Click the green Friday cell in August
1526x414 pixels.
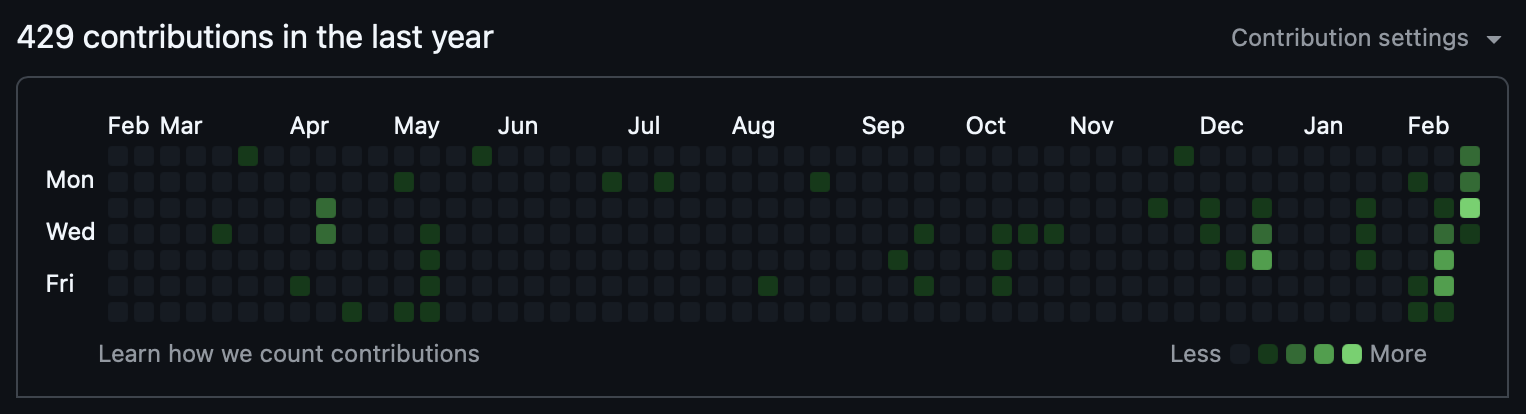point(768,286)
